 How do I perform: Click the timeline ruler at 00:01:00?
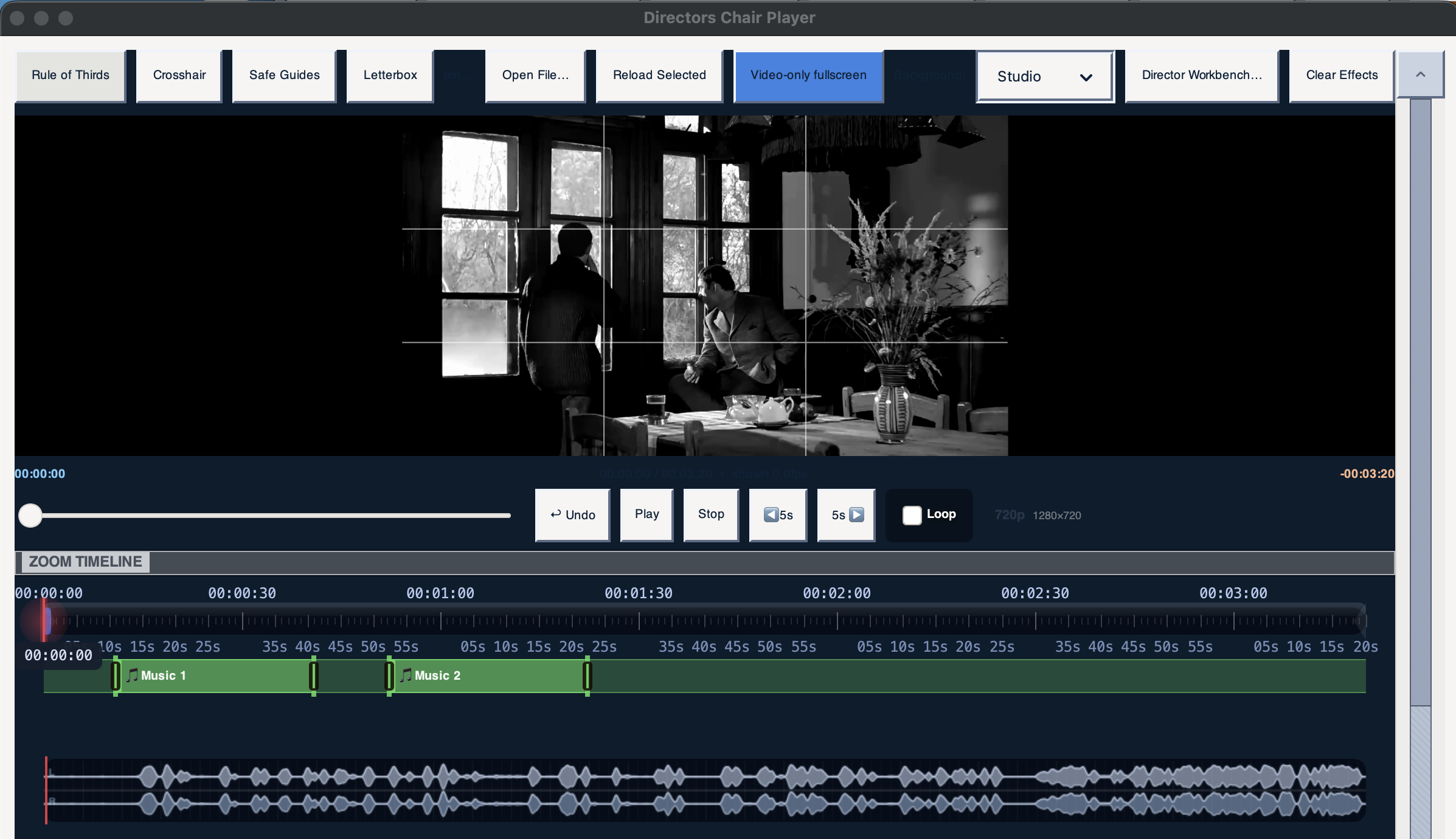click(440, 621)
